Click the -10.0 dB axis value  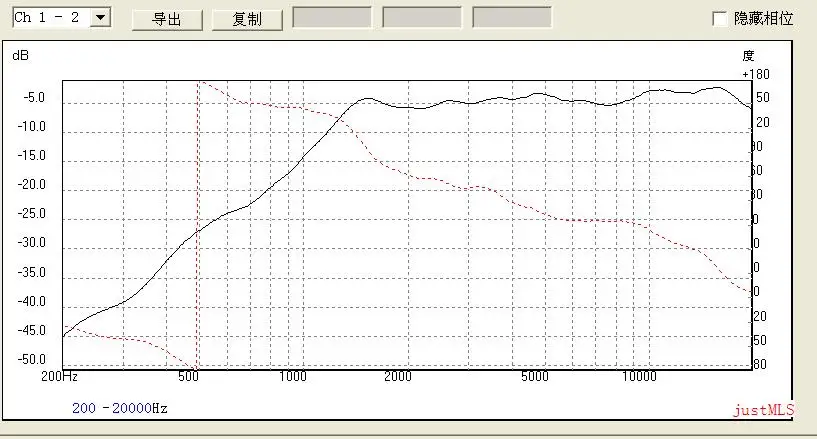pyautogui.click(x=31, y=127)
